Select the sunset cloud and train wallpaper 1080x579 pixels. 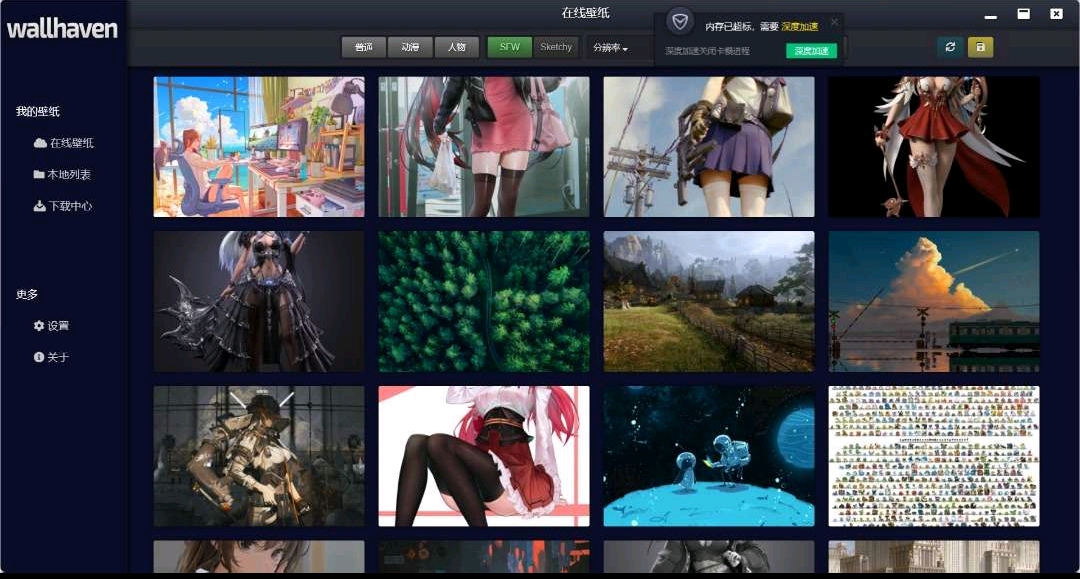tap(934, 302)
